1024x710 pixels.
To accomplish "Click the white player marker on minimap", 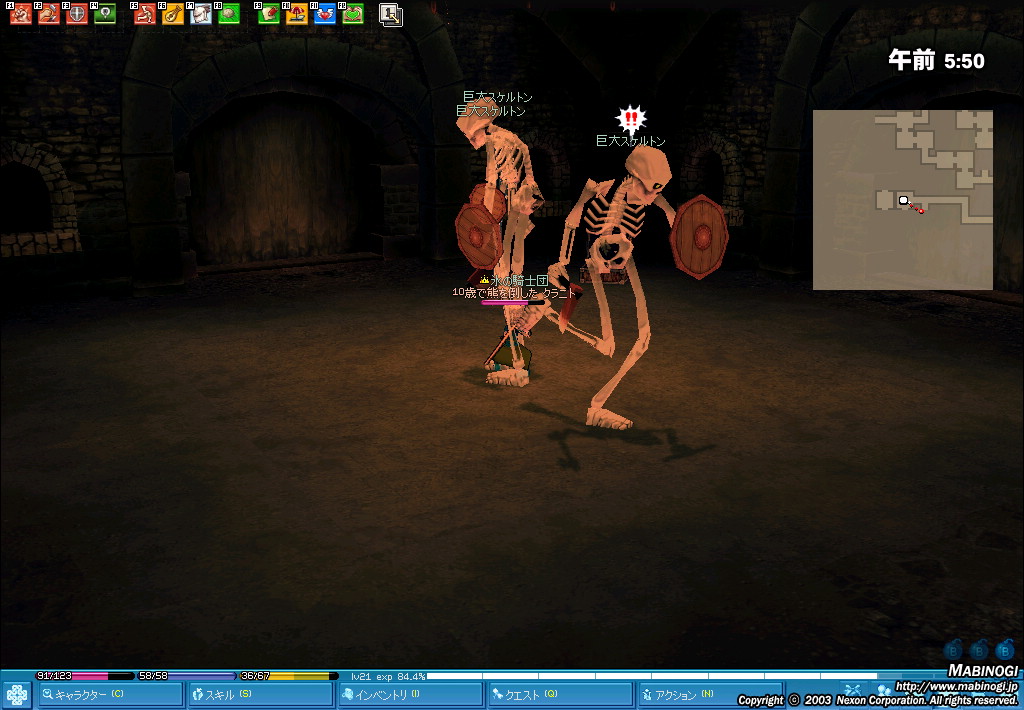I will tap(903, 200).
